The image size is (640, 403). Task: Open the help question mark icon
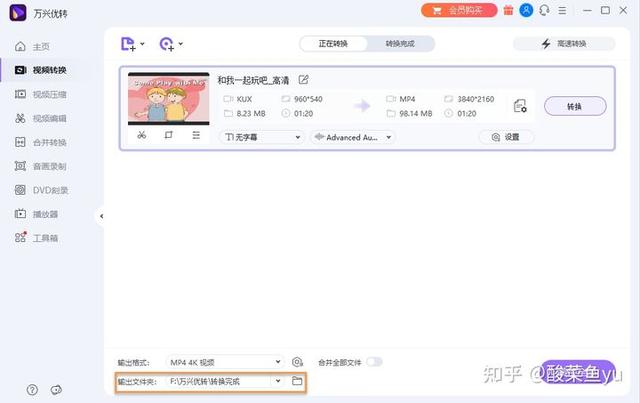[32, 390]
